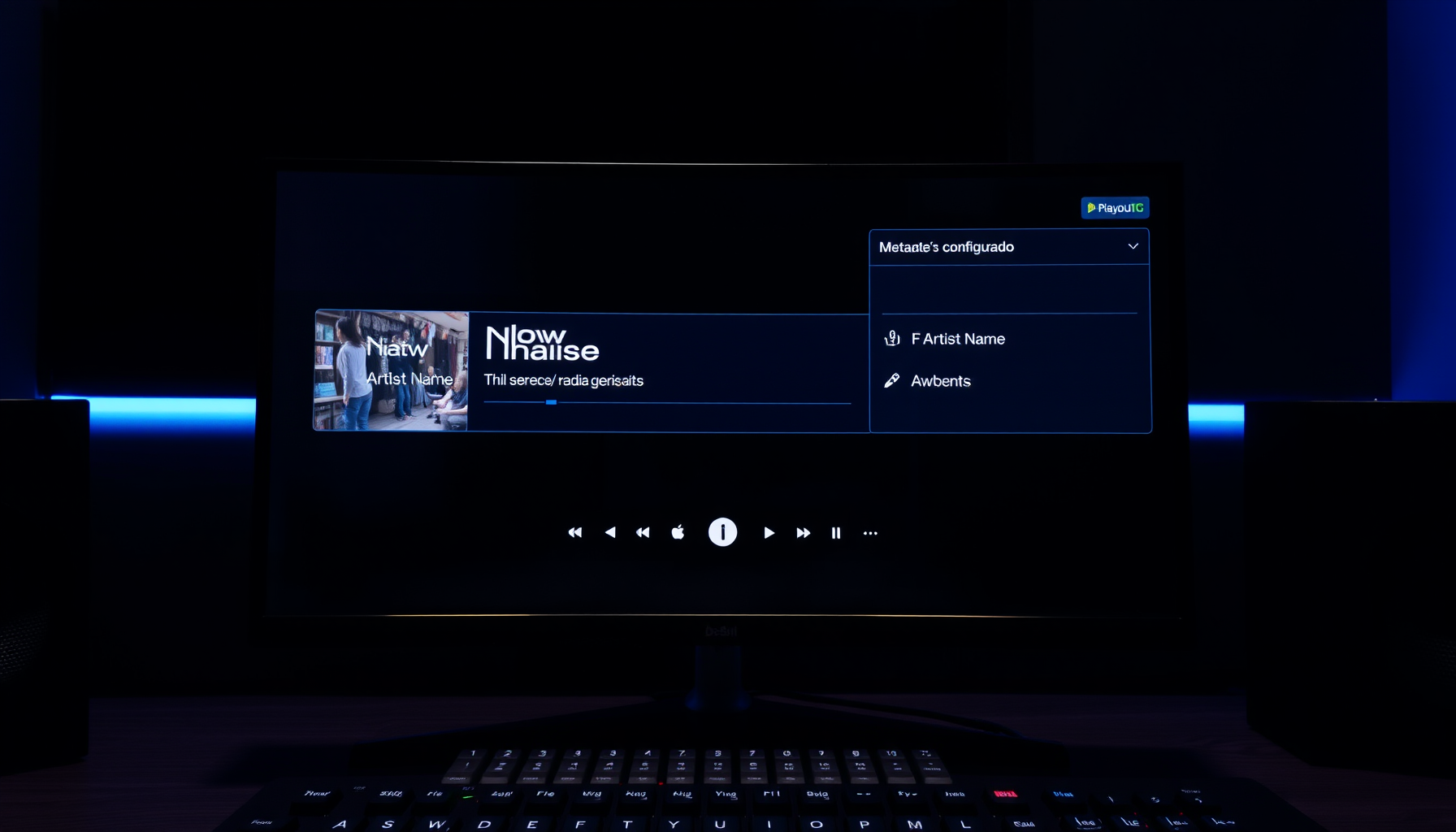Viewport: 1456px width, 832px height.
Task: Start playback with the right-pointing play triangle
Action: tap(769, 533)
